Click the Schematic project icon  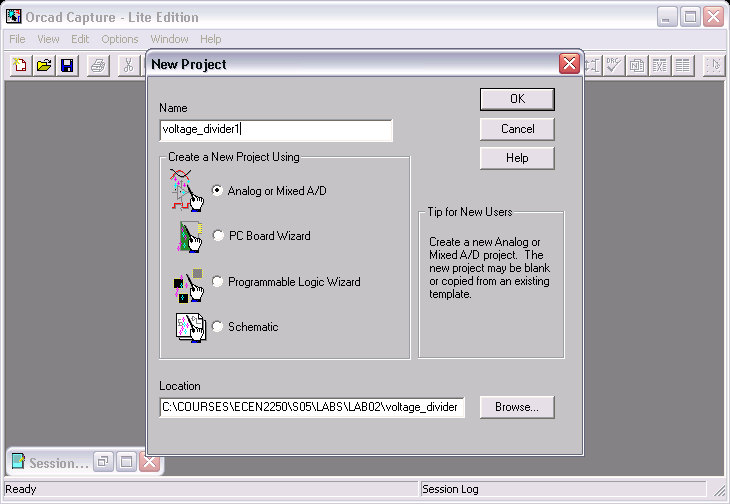[x=190, y=328]
